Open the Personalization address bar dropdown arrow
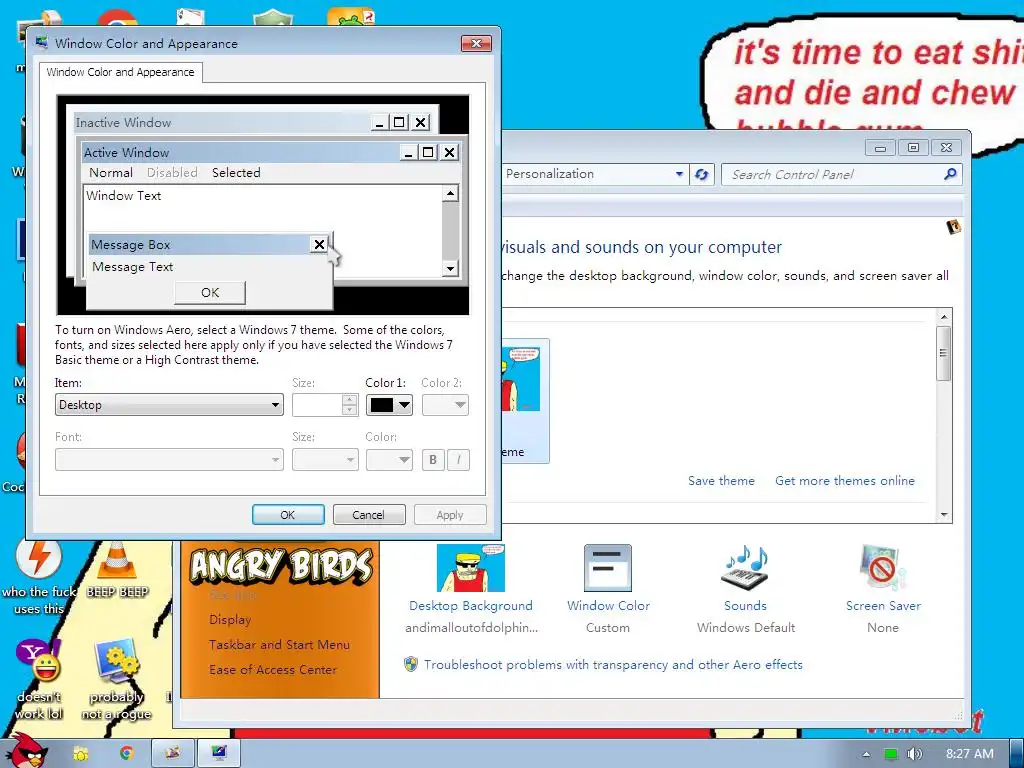1024x768 pixels. (x=679, y=174)
